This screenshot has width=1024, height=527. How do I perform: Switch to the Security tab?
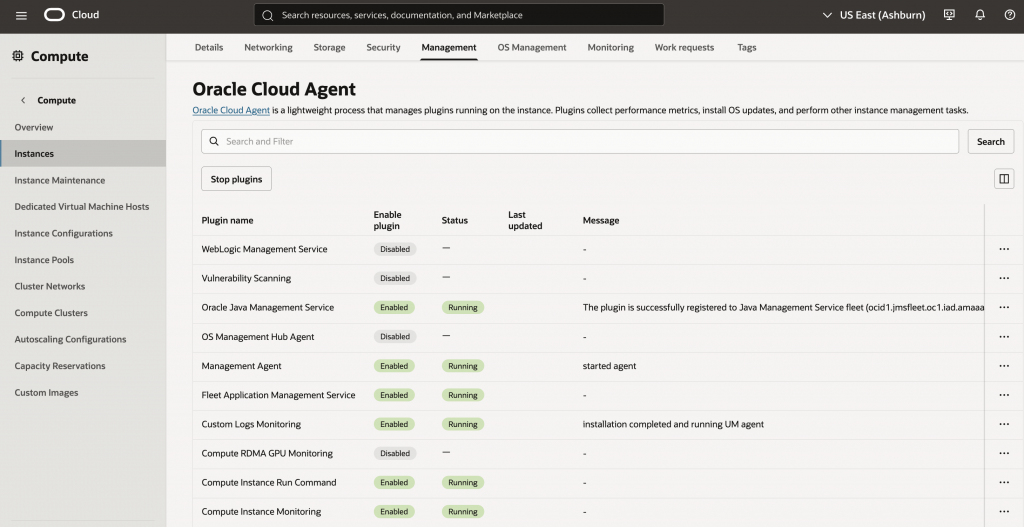coord(383,47)
